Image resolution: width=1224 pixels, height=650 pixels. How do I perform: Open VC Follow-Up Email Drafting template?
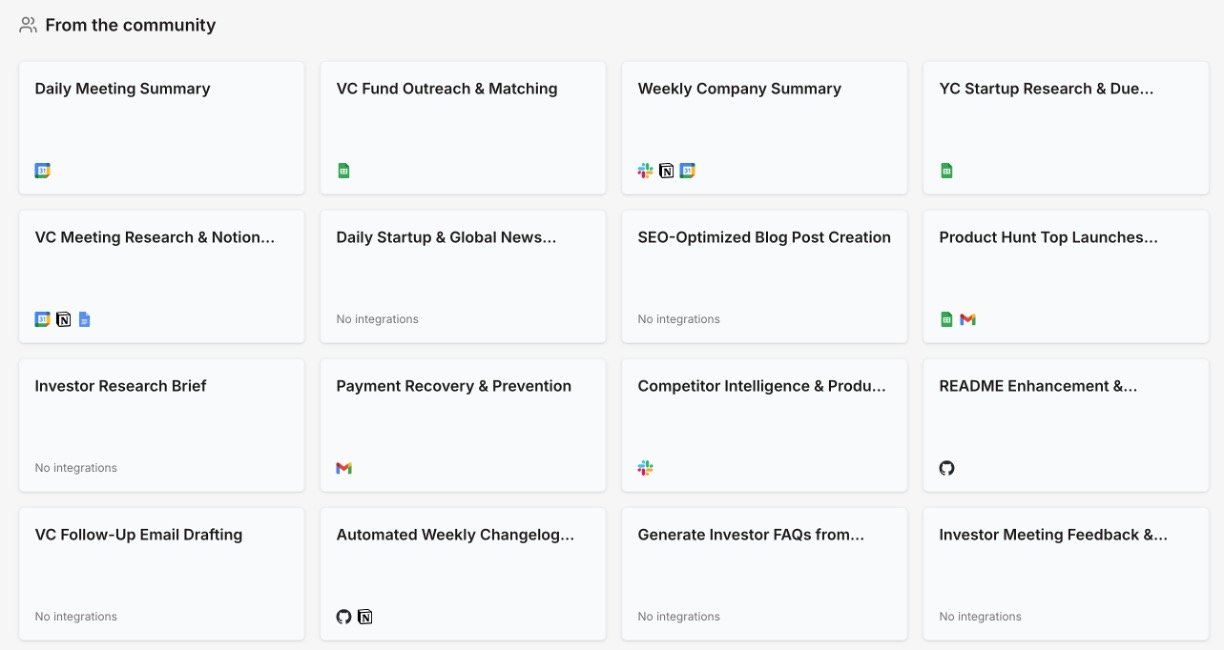click(161, 573)
